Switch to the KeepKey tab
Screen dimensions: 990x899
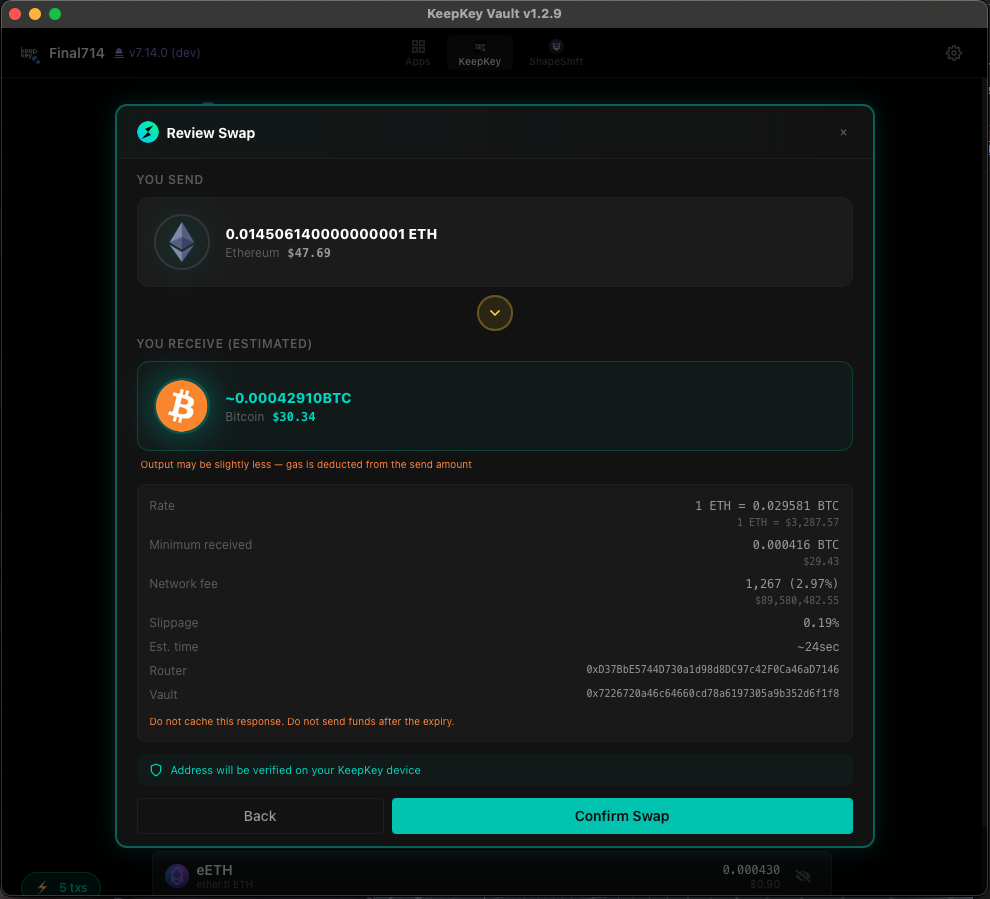pyautogui.click(x=480, y=53)
